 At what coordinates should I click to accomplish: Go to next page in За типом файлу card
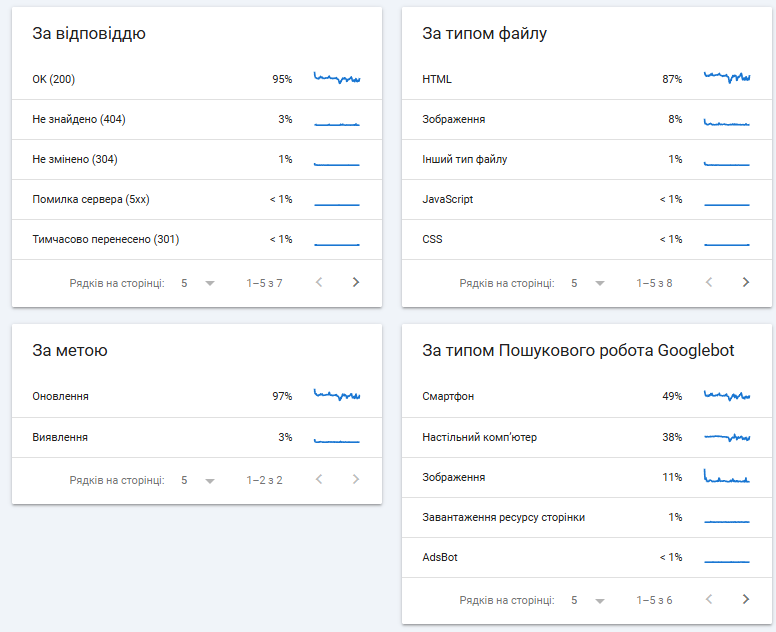click(x=746, y=283)
